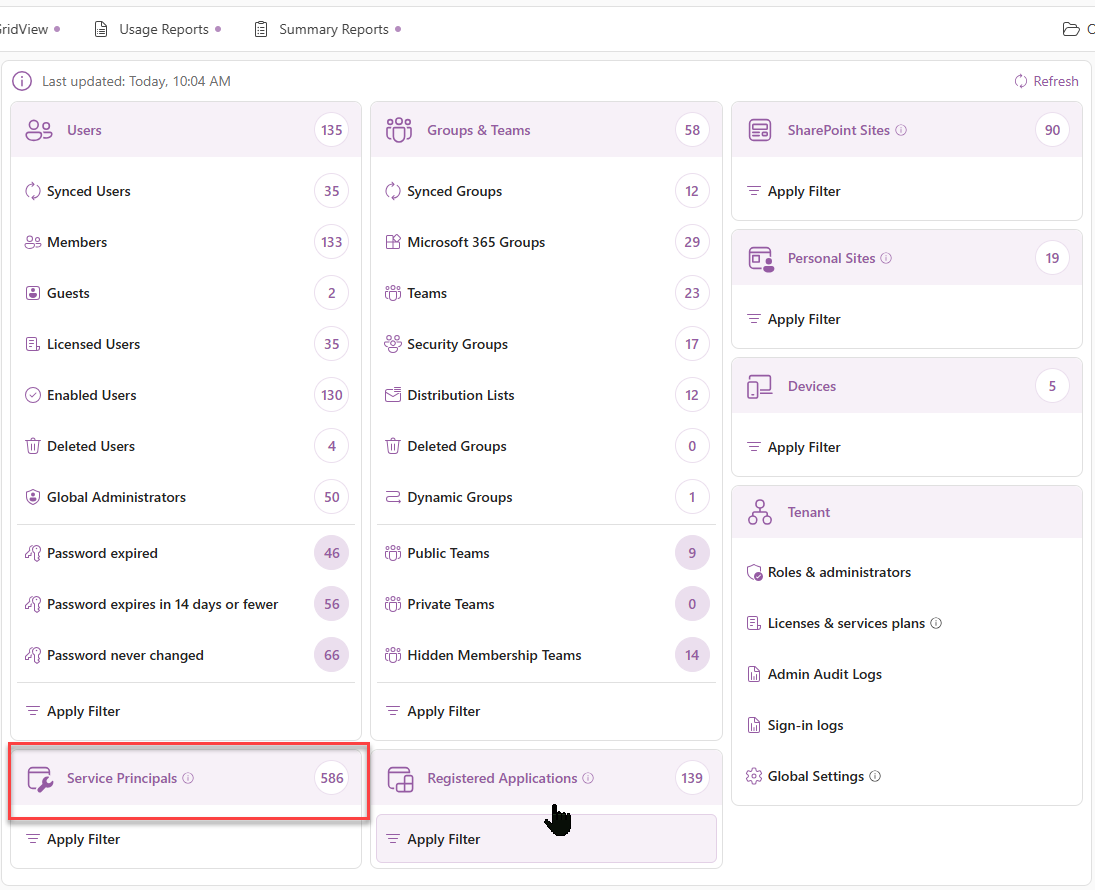This screenshot has width=1095, height=890.
Task: Refresh the dashboard data
Action: coord(1046,81)
